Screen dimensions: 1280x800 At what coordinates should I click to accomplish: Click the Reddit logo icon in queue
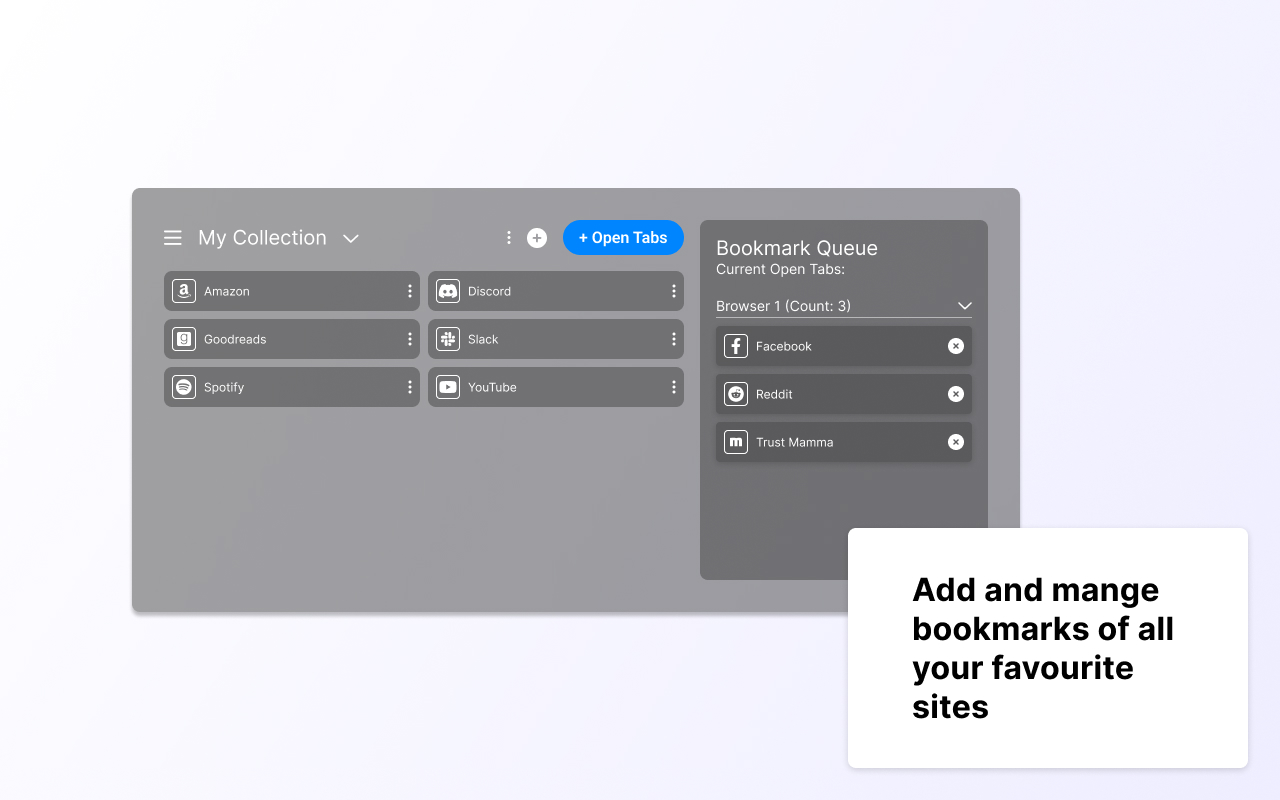[x=736, y=394]
